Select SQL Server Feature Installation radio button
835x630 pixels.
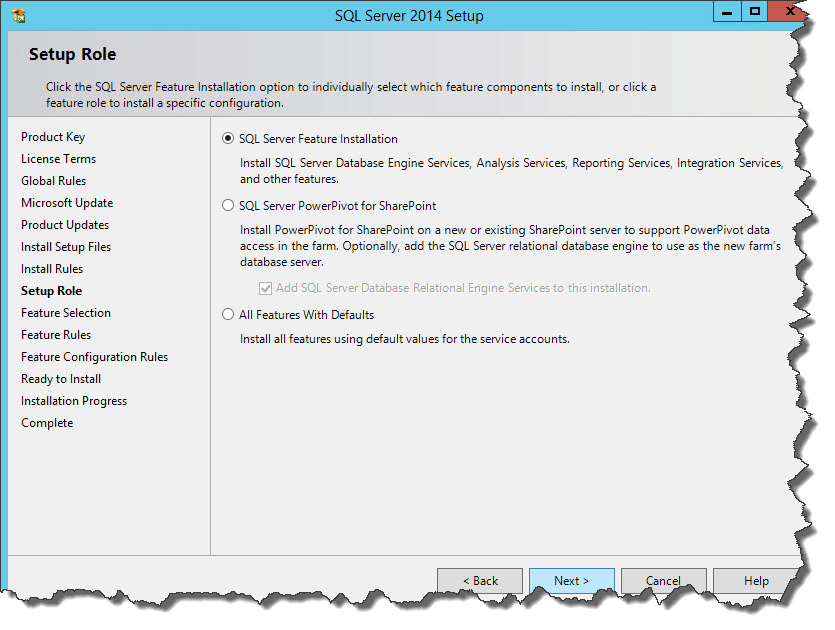click(228, 139)
